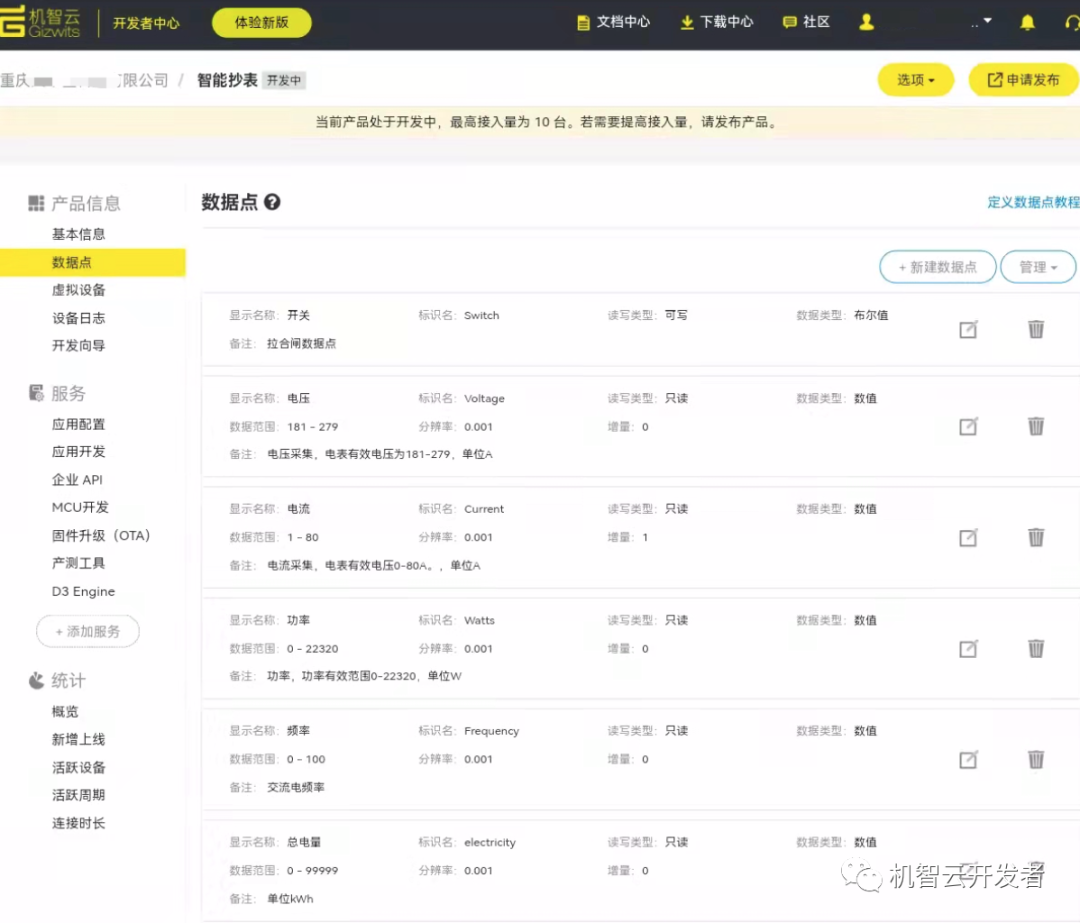The width and height of the screenshot is (1080, 923).
Task: Delete the Voltage data point
Action: point(1036,426)
